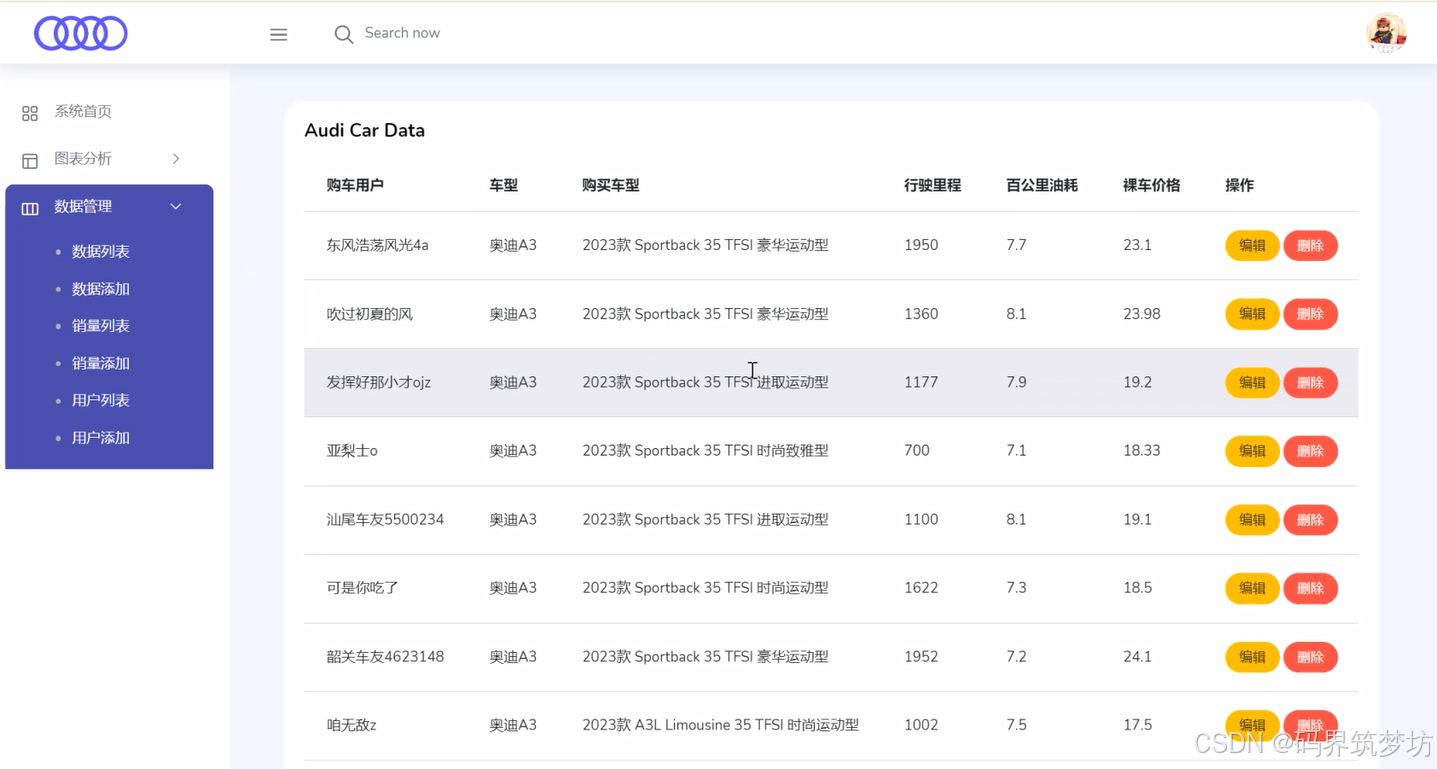Click price value 18.5
The image size is (1437, 769).
1138,588
